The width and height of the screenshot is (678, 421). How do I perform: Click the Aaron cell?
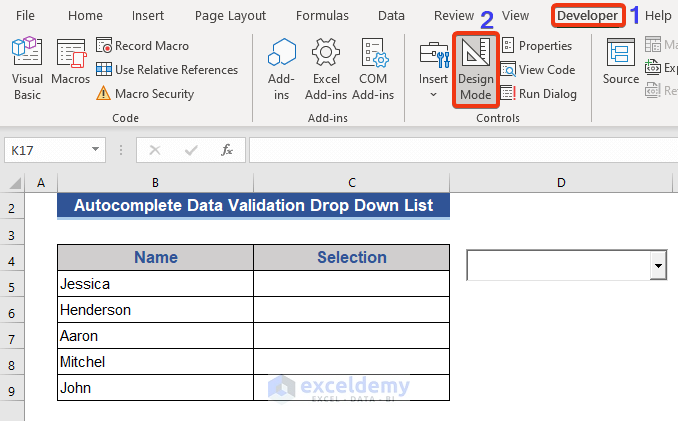156,336
